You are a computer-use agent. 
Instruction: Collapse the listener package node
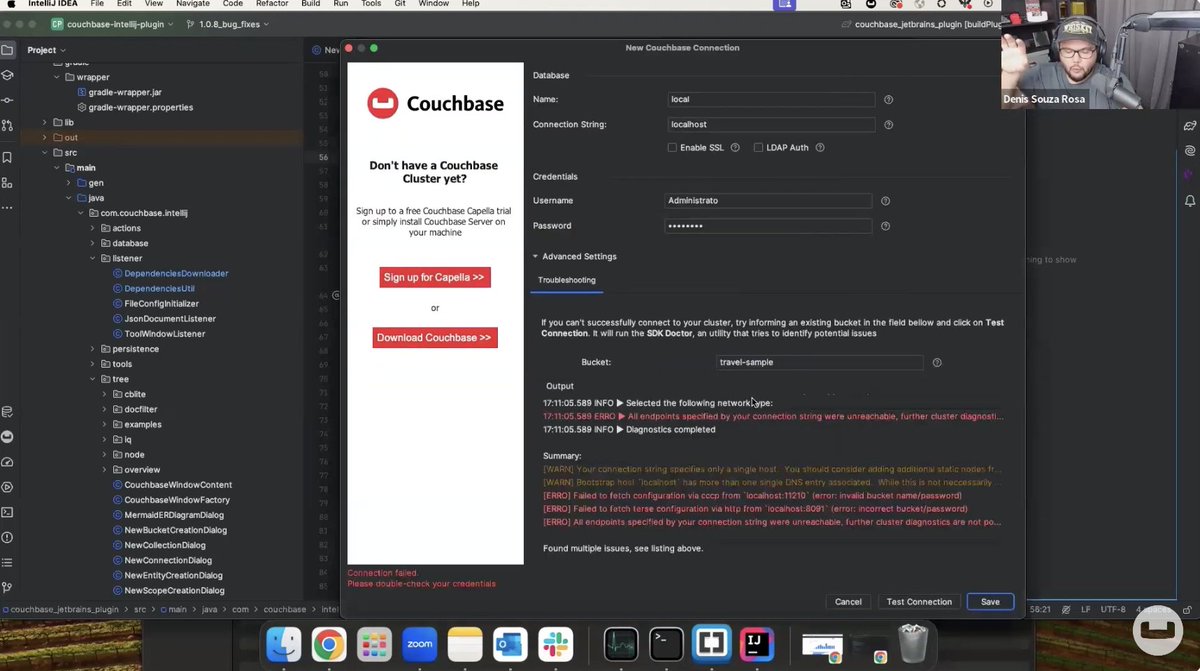pos(92,258)
